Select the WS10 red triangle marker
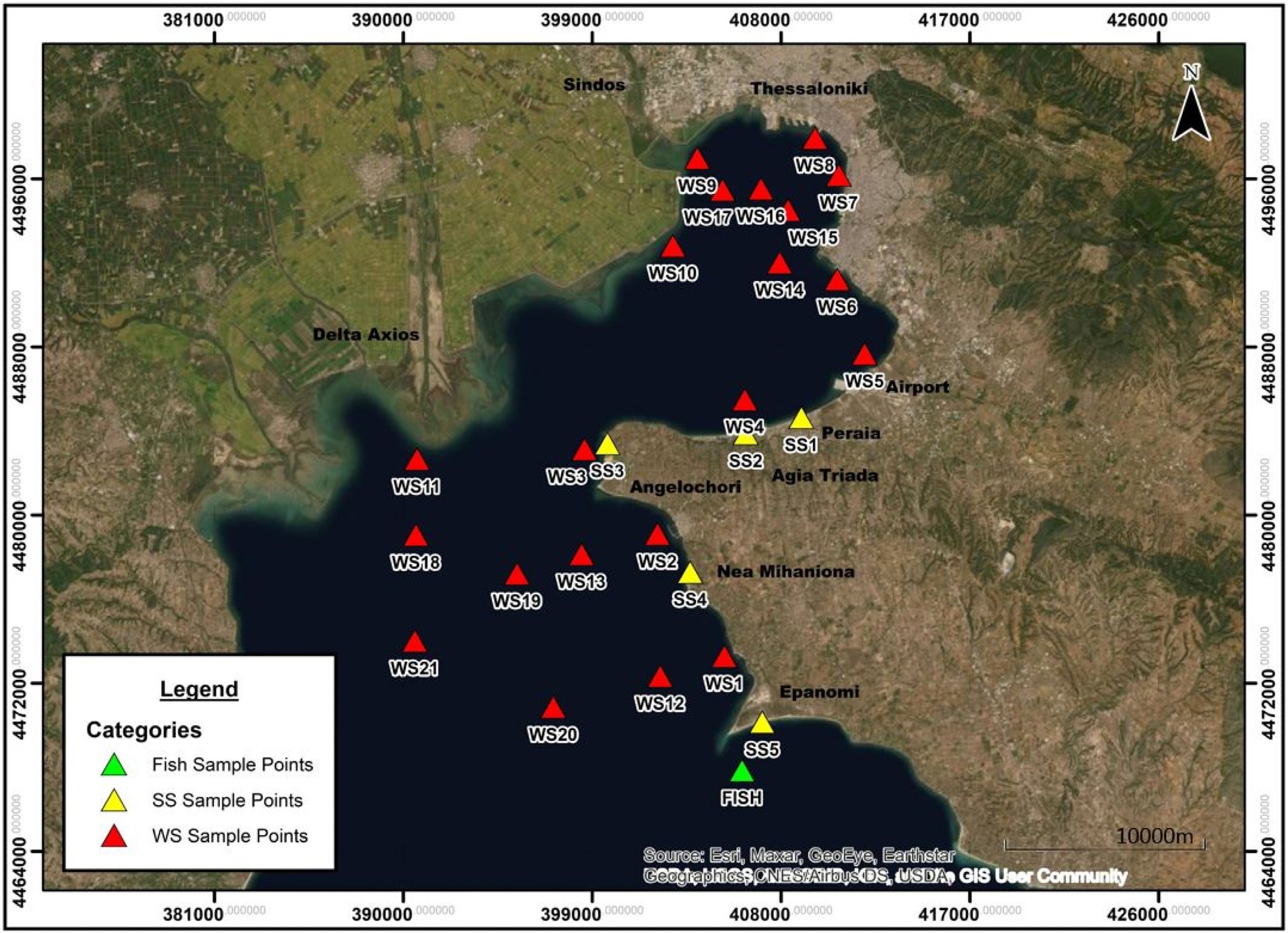This screenshot has width=1288, height=933. [x=672, y=248]
